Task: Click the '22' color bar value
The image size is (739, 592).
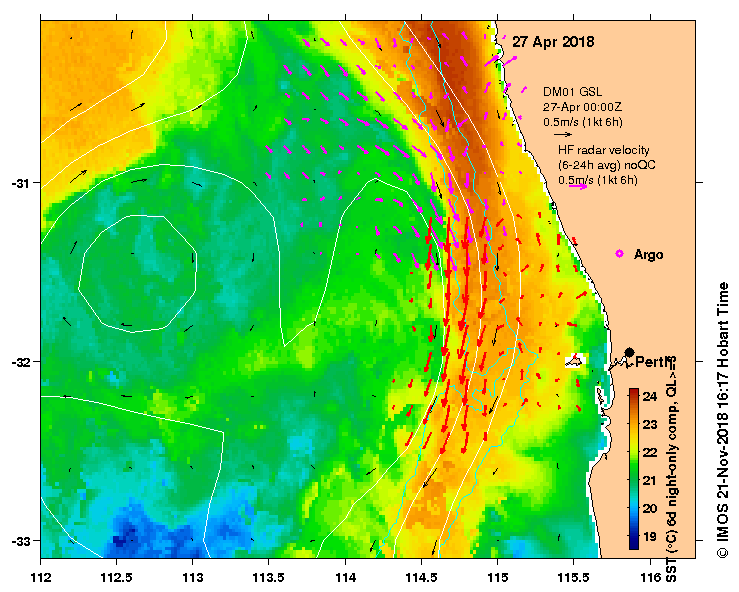Action: click(650, 452)
